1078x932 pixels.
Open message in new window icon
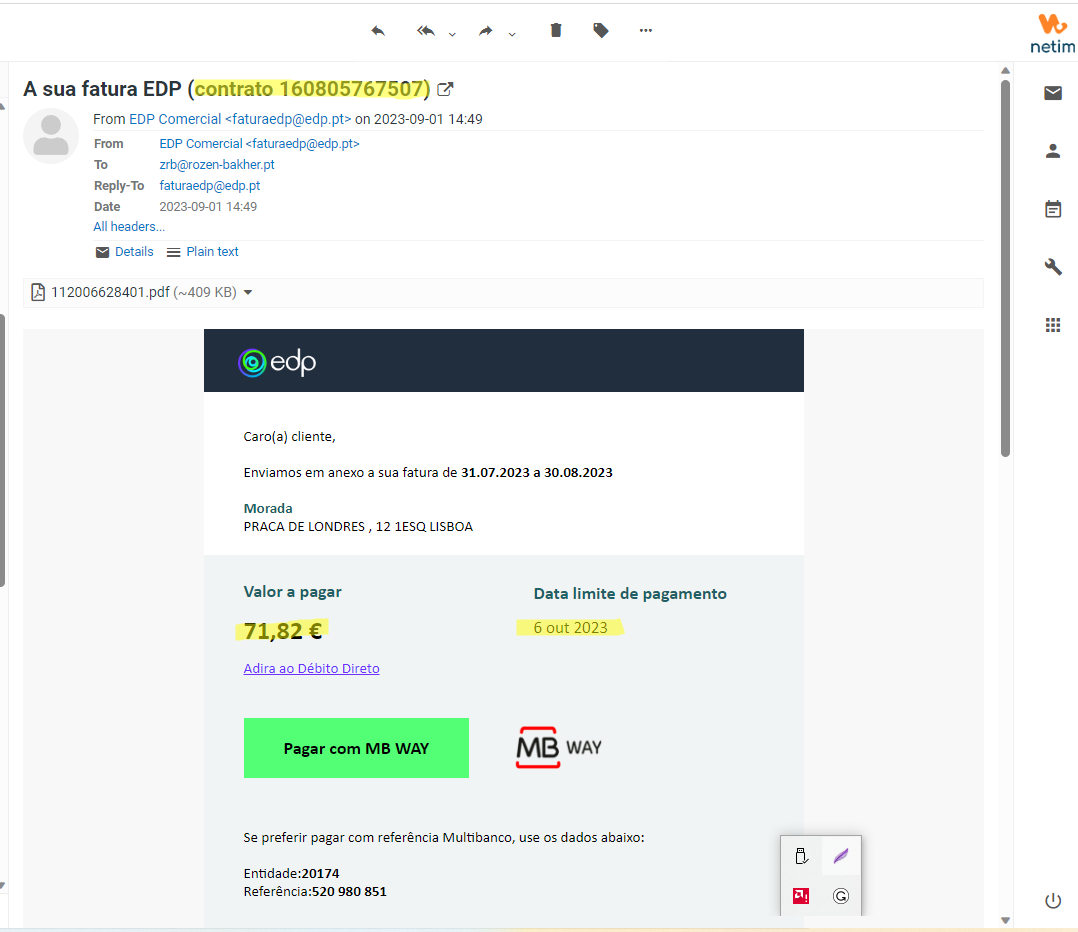point(446,89)
